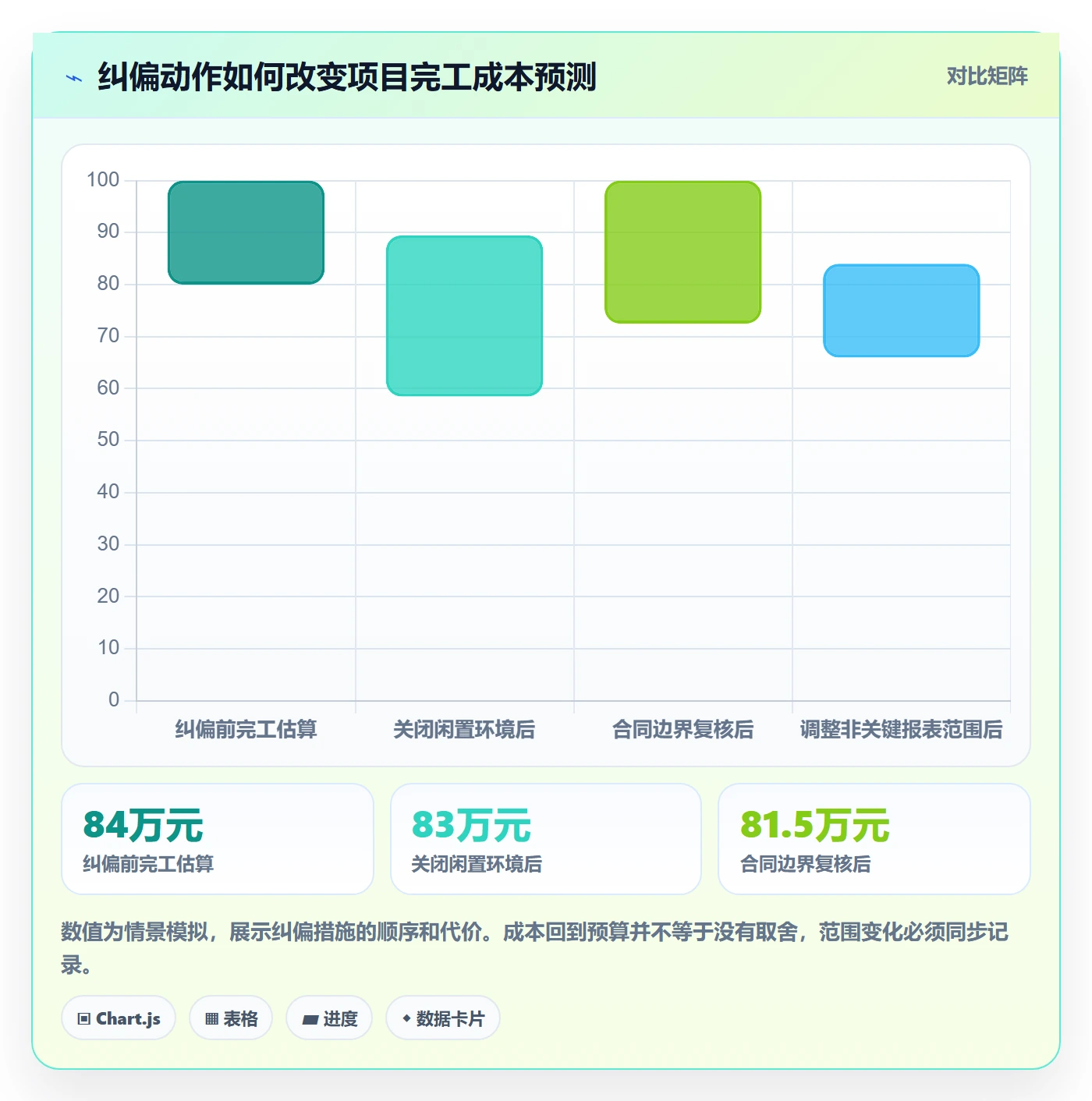
Task: Select the 表格 tag chip
Action: [231, 1018]
